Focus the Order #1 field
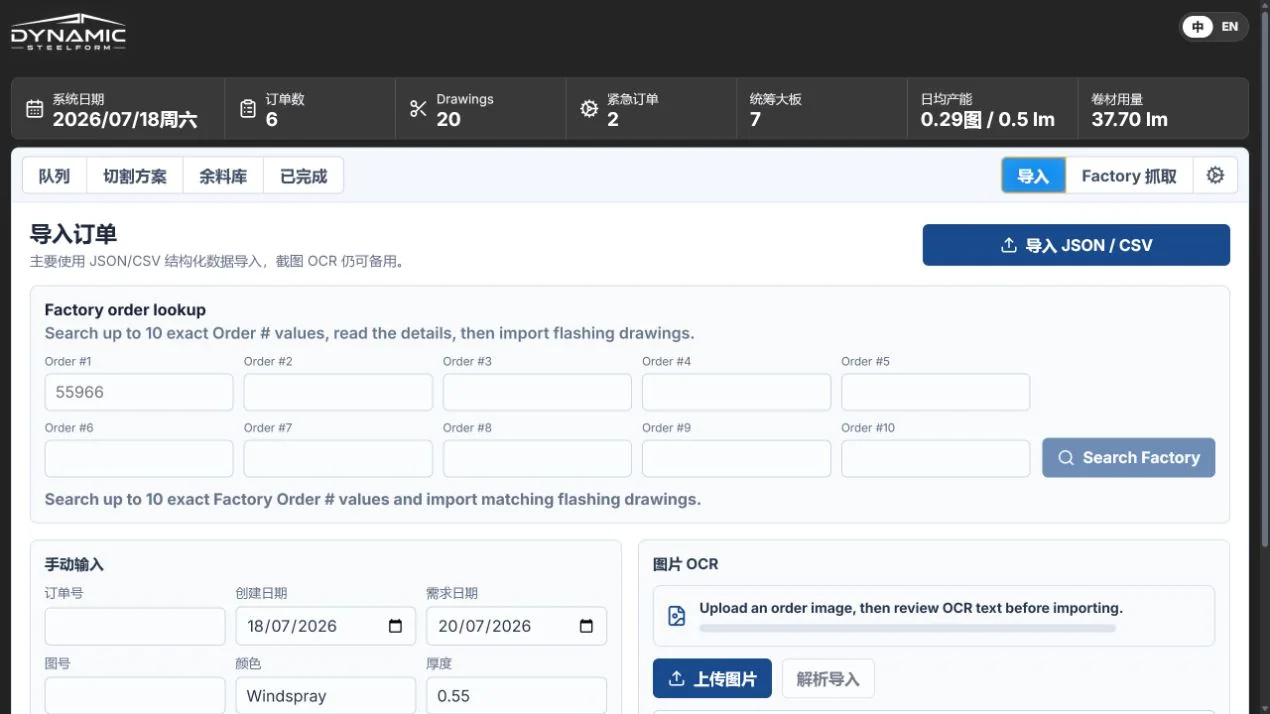Image resolution: width=1270 pixels, height=714 pixels. [x=139, y=392]
